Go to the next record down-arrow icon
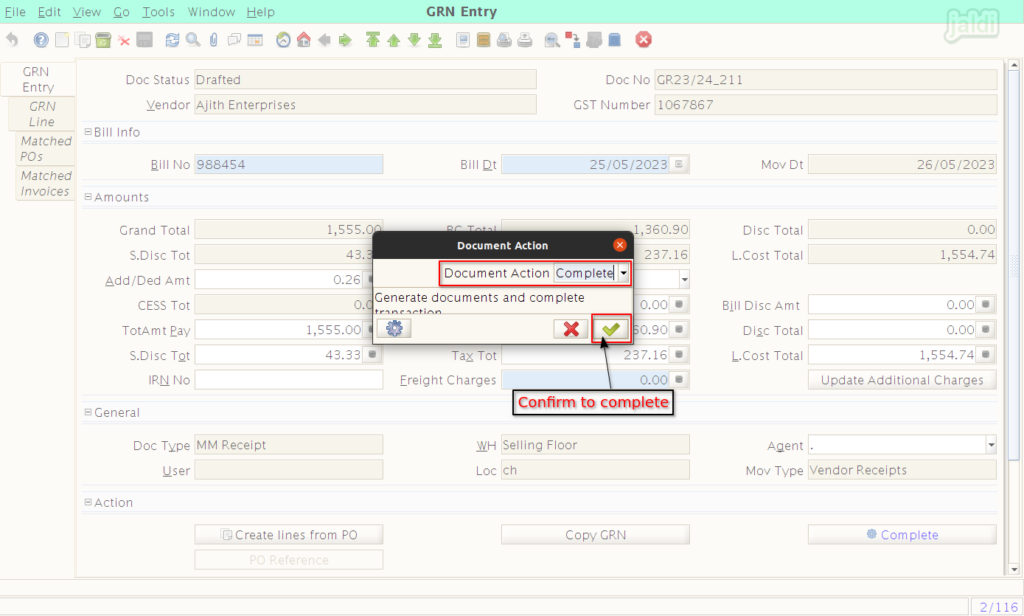This screenshot has width=1024, height=616. coord(415,40)
